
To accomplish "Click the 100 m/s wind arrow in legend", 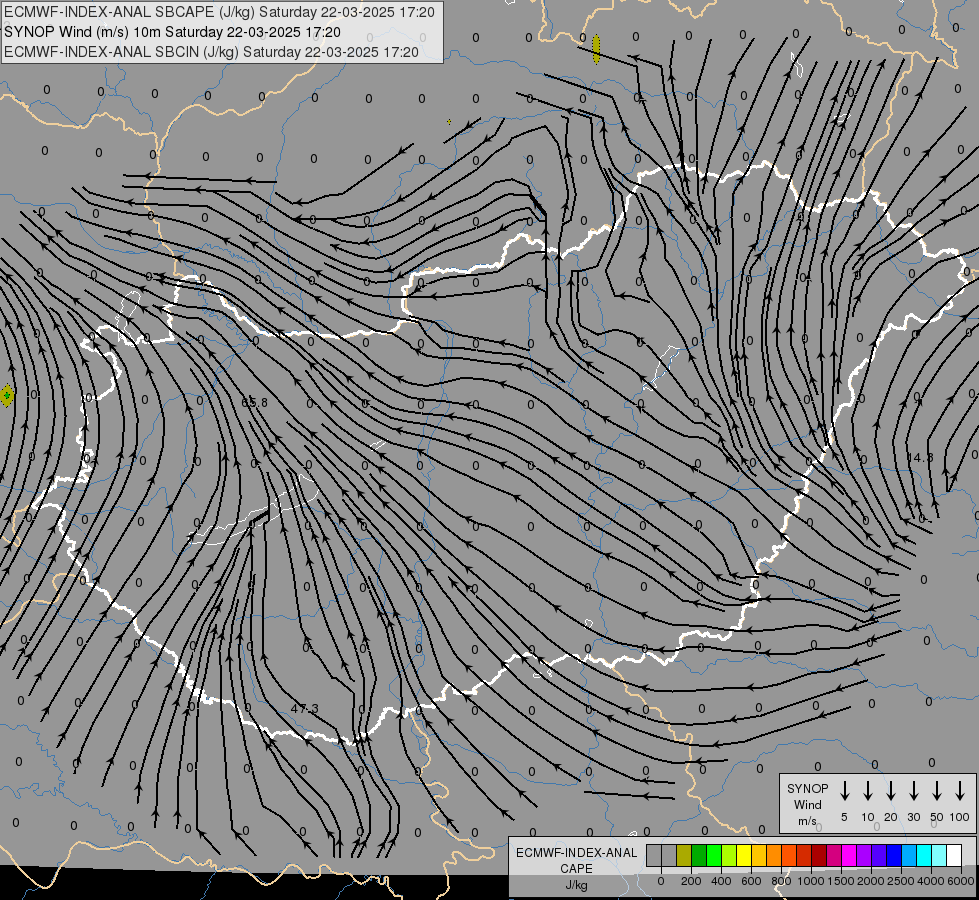I will [x=960, y=791].
